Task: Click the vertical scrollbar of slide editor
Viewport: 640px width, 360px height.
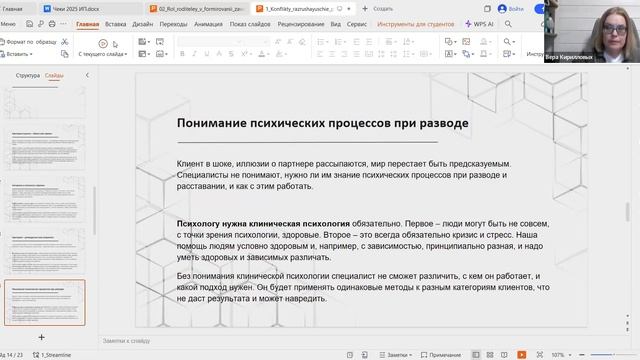Action: tap(627, 212)
